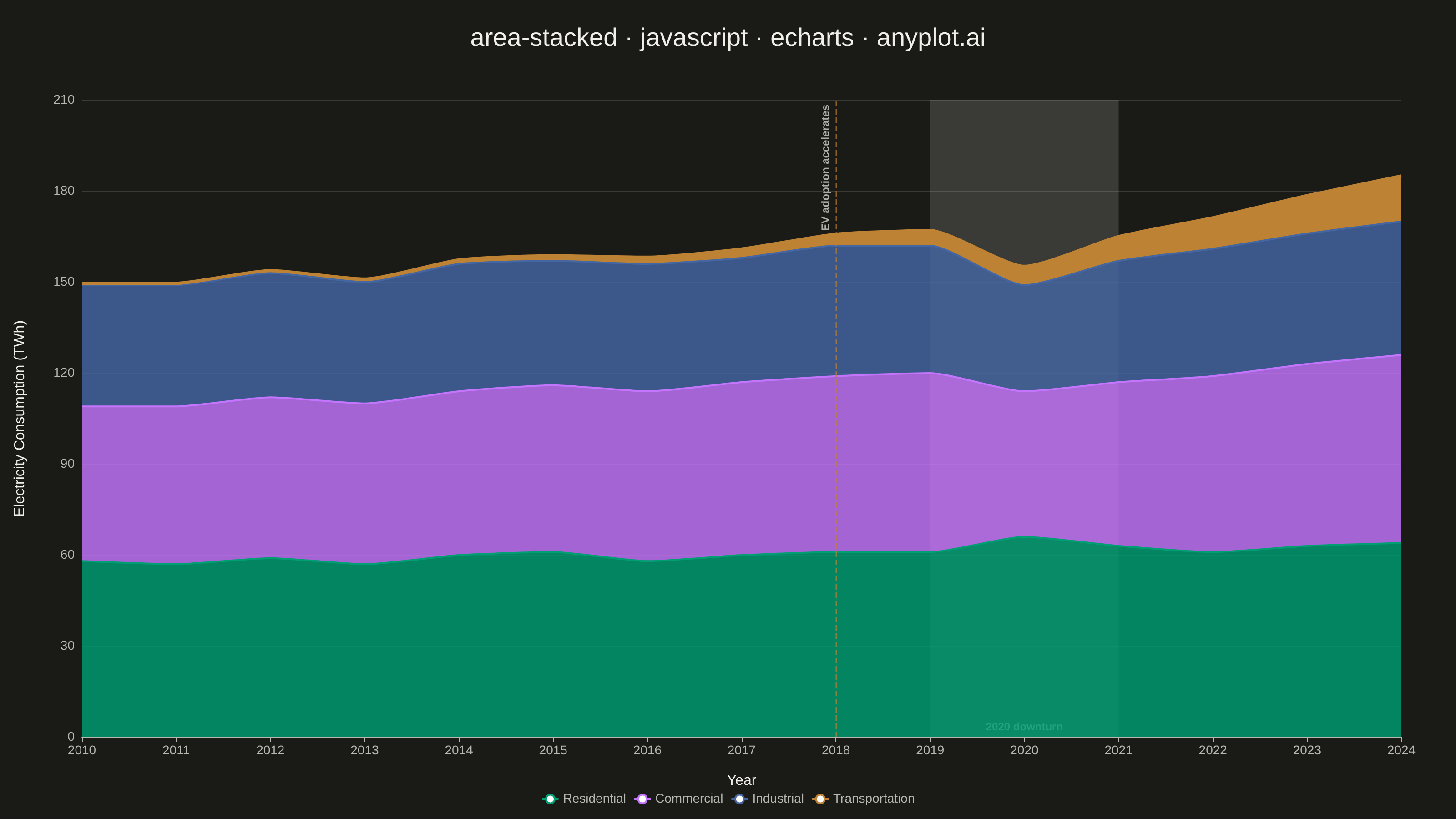Select the 2023 x-axis label

click(x=1307, y=751)
